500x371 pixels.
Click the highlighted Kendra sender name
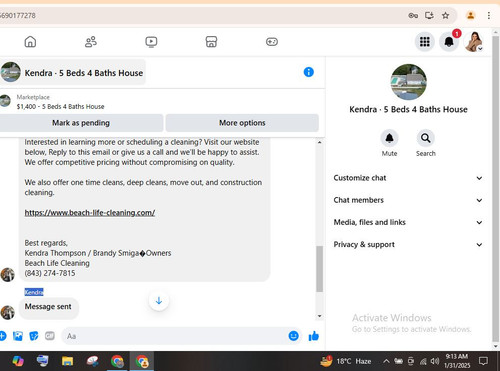tap(34, 292)
